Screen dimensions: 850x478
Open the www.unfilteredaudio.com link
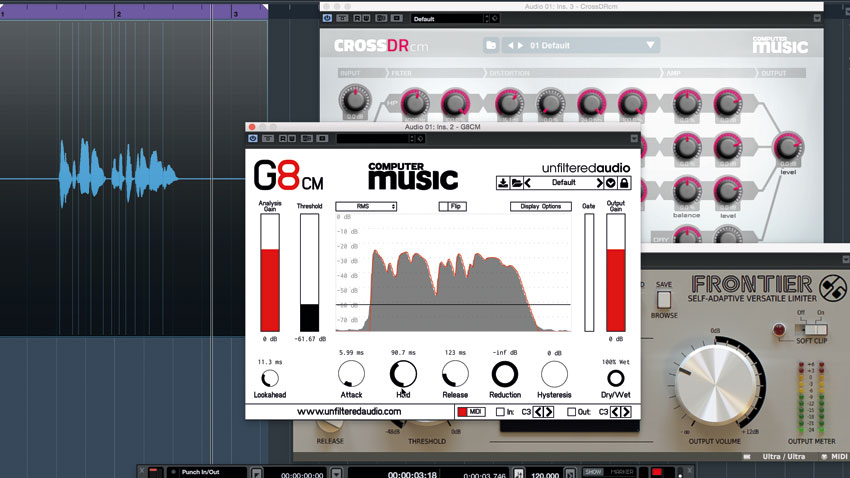(x=349, y=412)
